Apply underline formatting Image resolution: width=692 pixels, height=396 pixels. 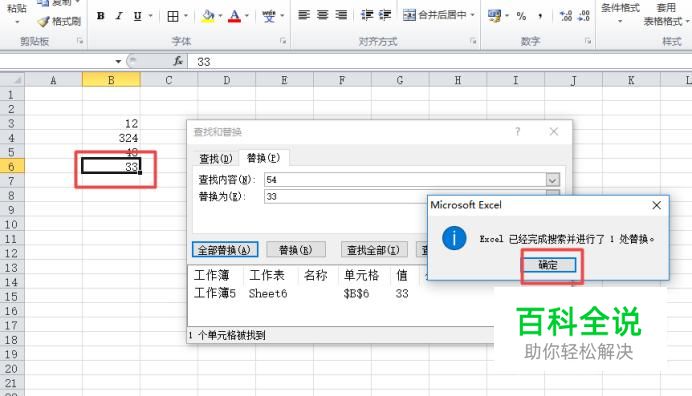click(x=137, y=16)
